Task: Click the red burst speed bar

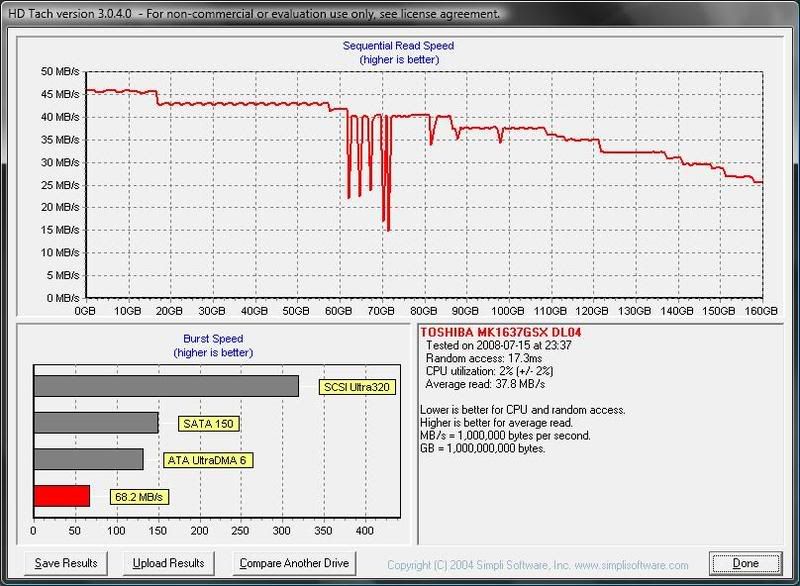Action: tap(62, 496)
